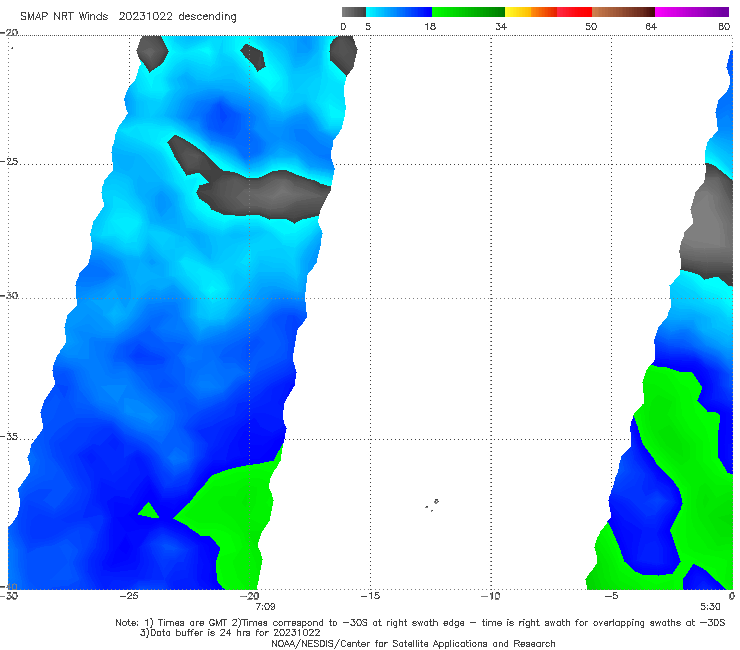The width and height of the screenshot is (740, 650).
Task: Click the red segment of the color bar
Action: coord(574,12)
